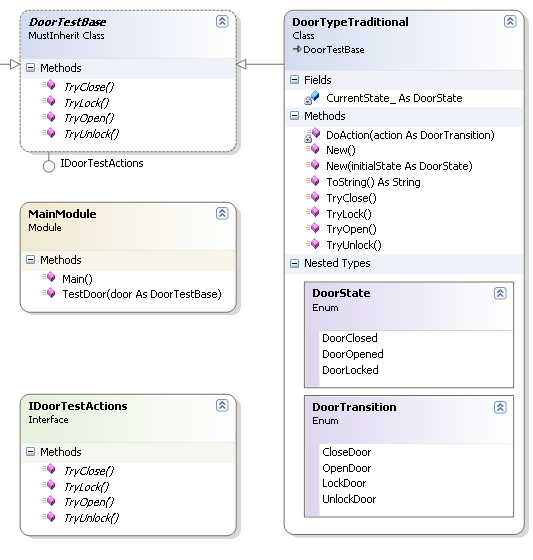Select the IDoorTestActions interface title

[x=78, y=406]
